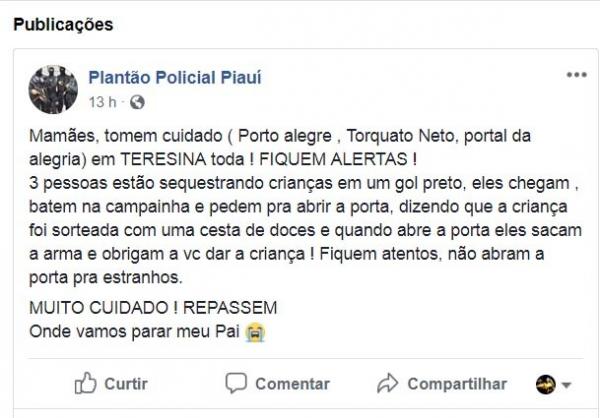Select the Publicações section heading
The image size is (600, 418).
[x=63, y=24]
